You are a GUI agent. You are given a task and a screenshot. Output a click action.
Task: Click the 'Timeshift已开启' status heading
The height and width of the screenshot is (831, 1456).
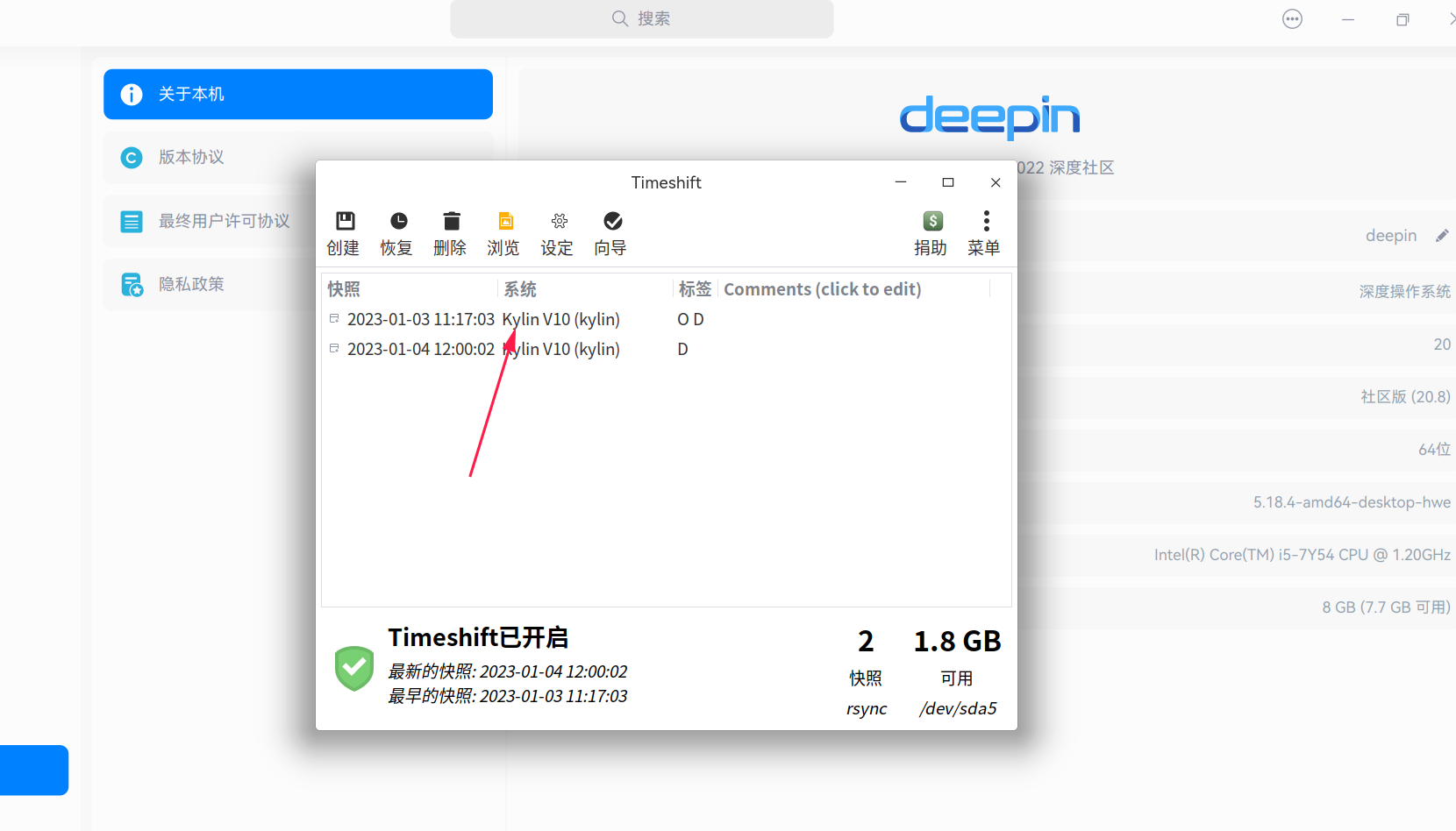point(479,637)
